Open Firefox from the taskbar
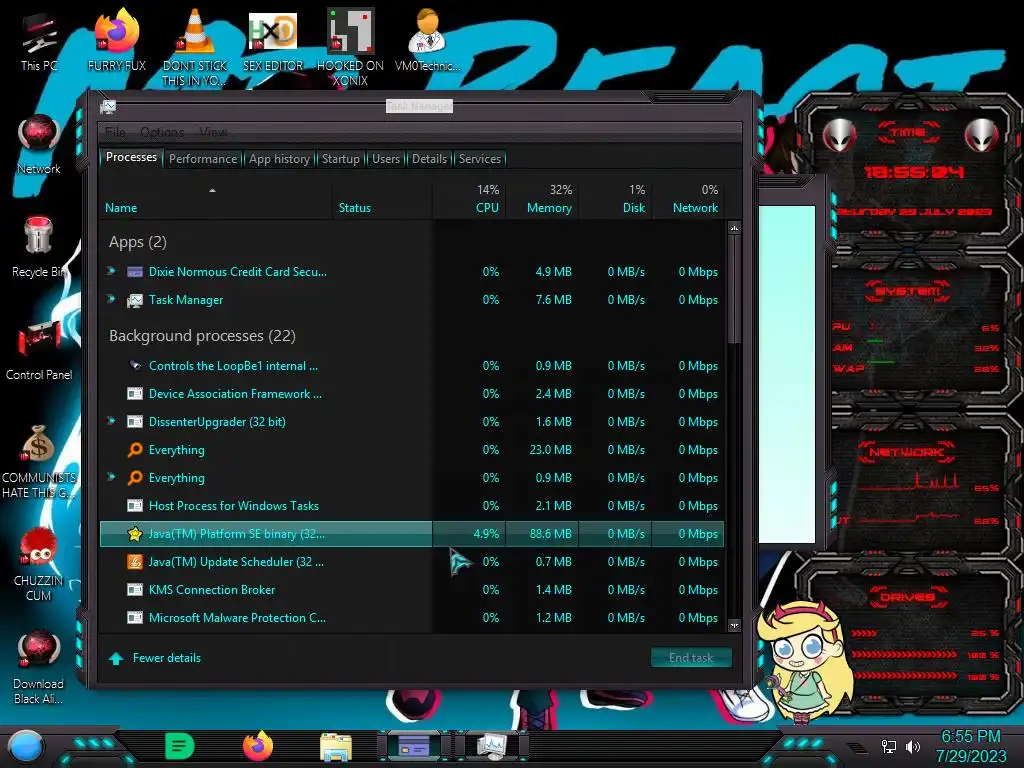This screenshot has height=768, width=1024. [x=258, y=746]
